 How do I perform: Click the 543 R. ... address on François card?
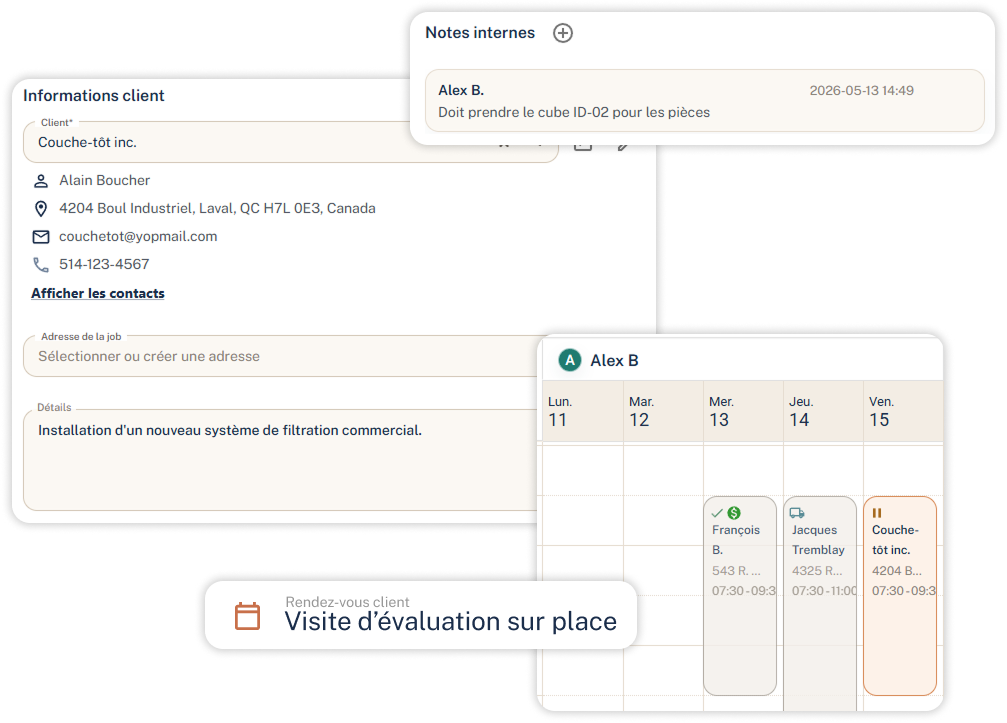(x=736, y=571)
